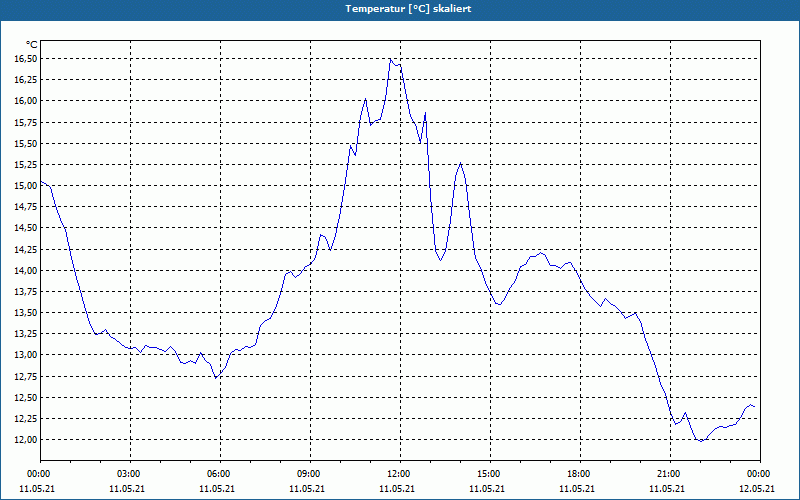Viewport: 800px width, 500px height.
Task: Click the 12,25 y-axis value
Action: tap(26, 418)
